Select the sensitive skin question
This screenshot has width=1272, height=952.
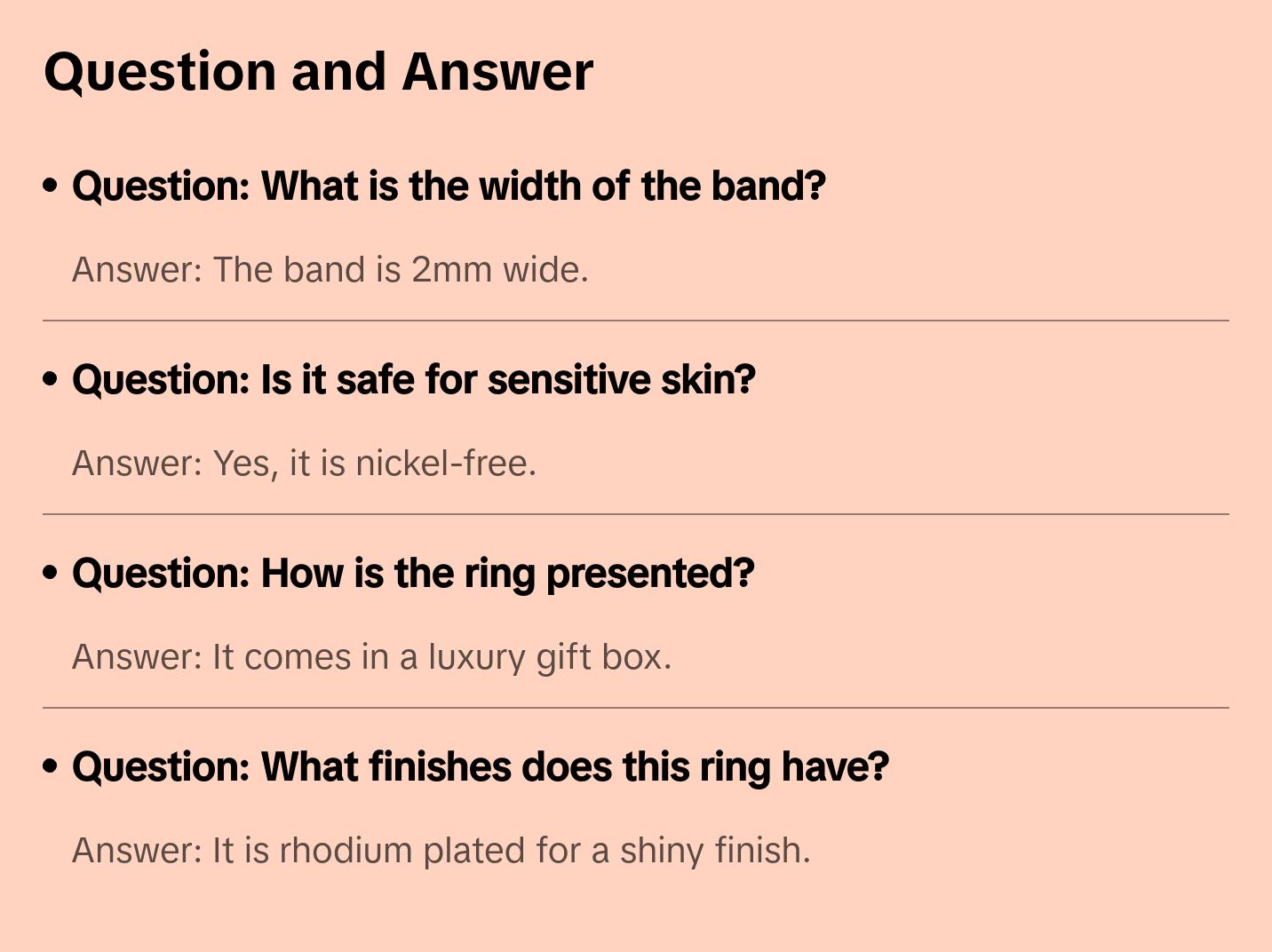(413, 380)
